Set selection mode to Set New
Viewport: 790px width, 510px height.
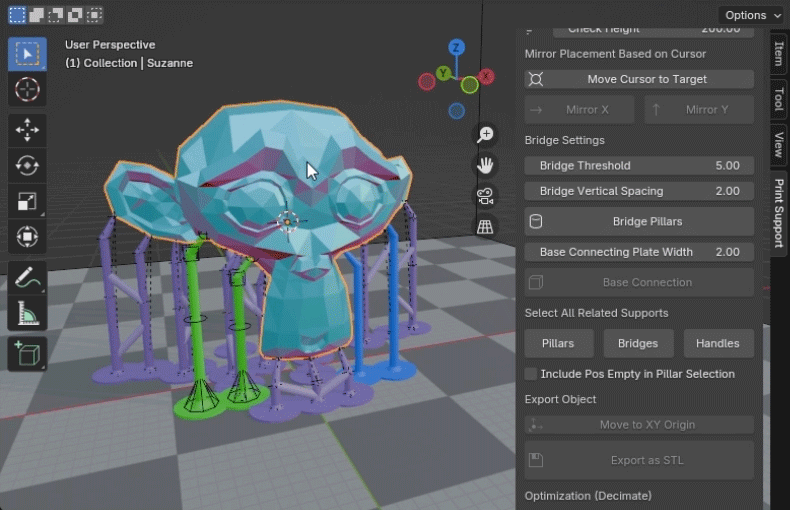(x=17, y=15)
